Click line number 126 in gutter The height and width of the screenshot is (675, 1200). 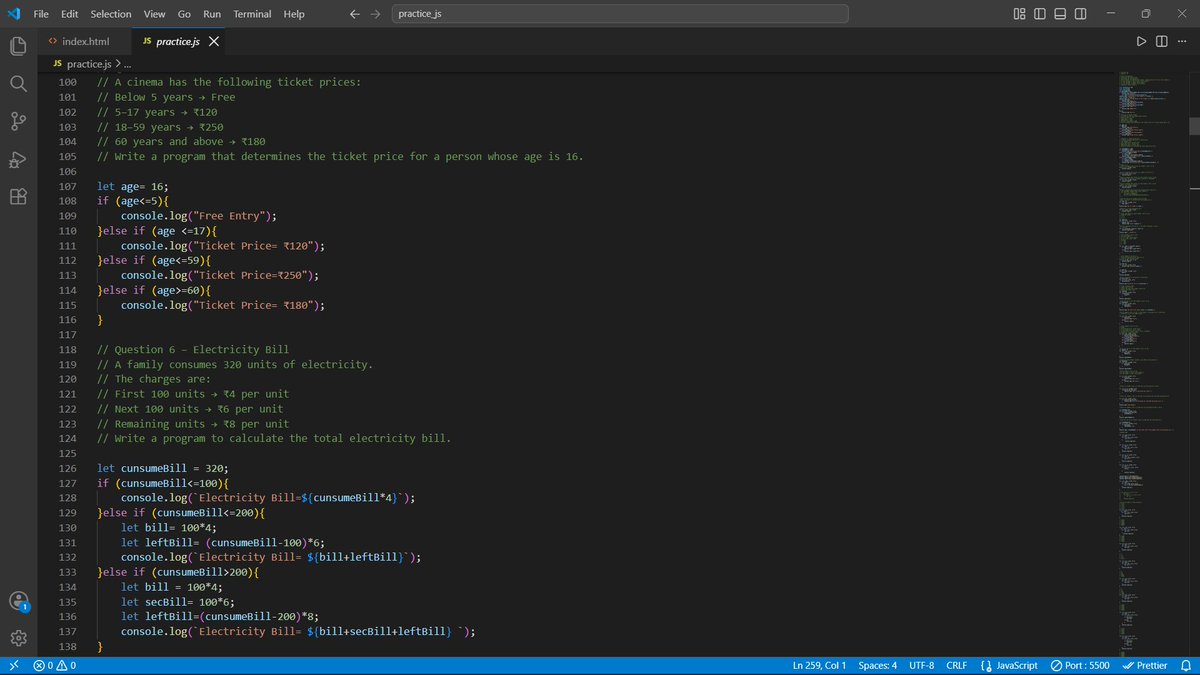68,468
